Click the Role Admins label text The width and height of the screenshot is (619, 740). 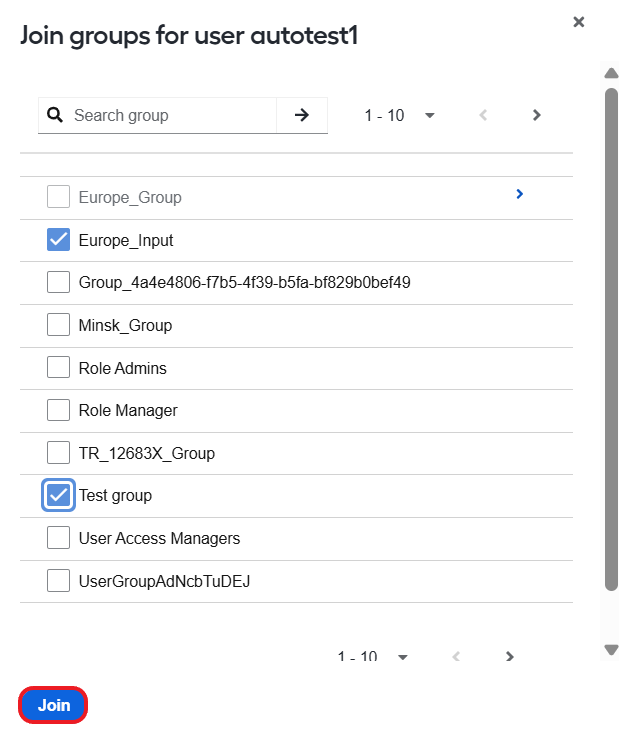122,368
